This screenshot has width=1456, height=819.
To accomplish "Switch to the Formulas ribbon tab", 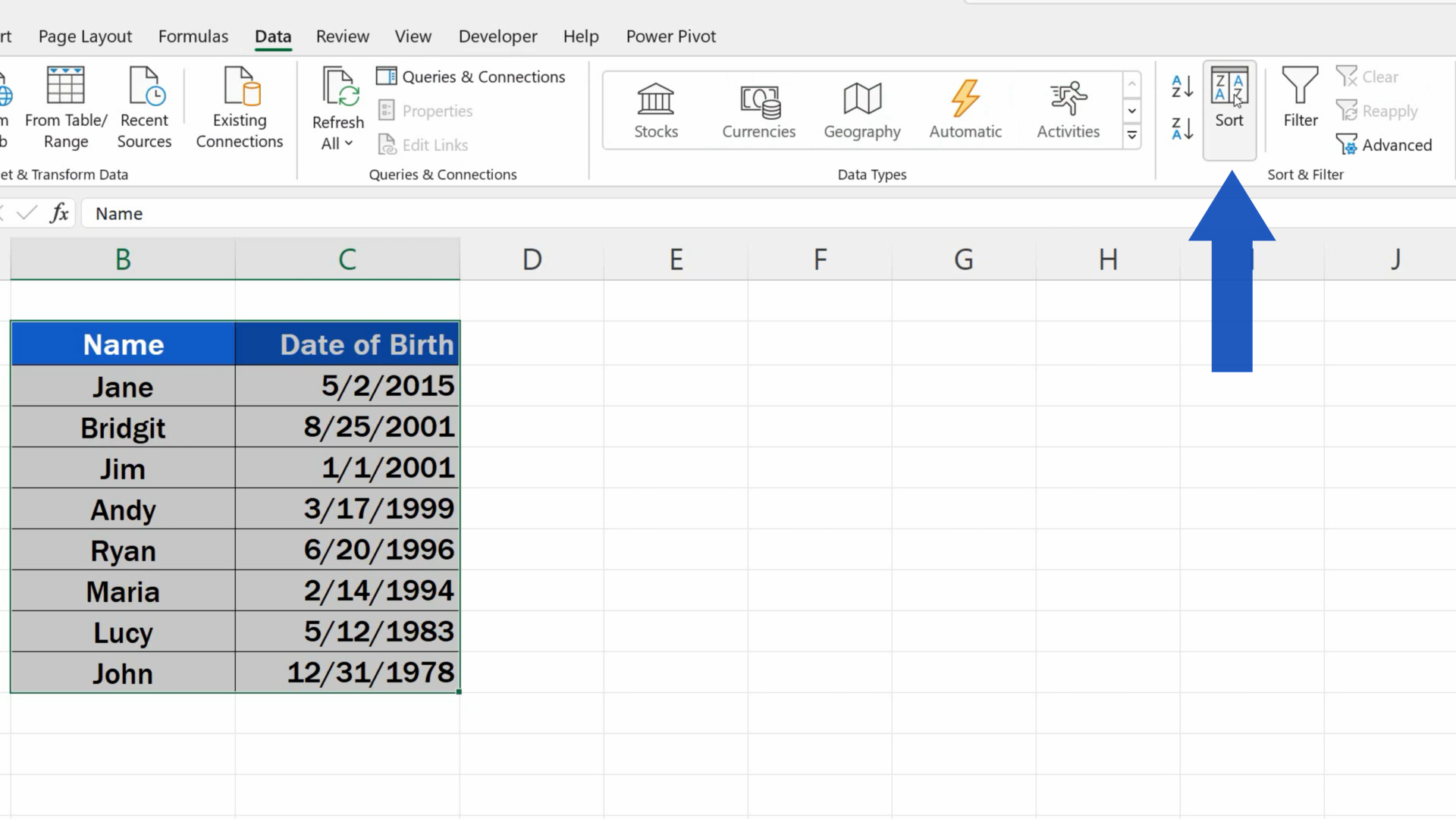I will tap(193, 36).
